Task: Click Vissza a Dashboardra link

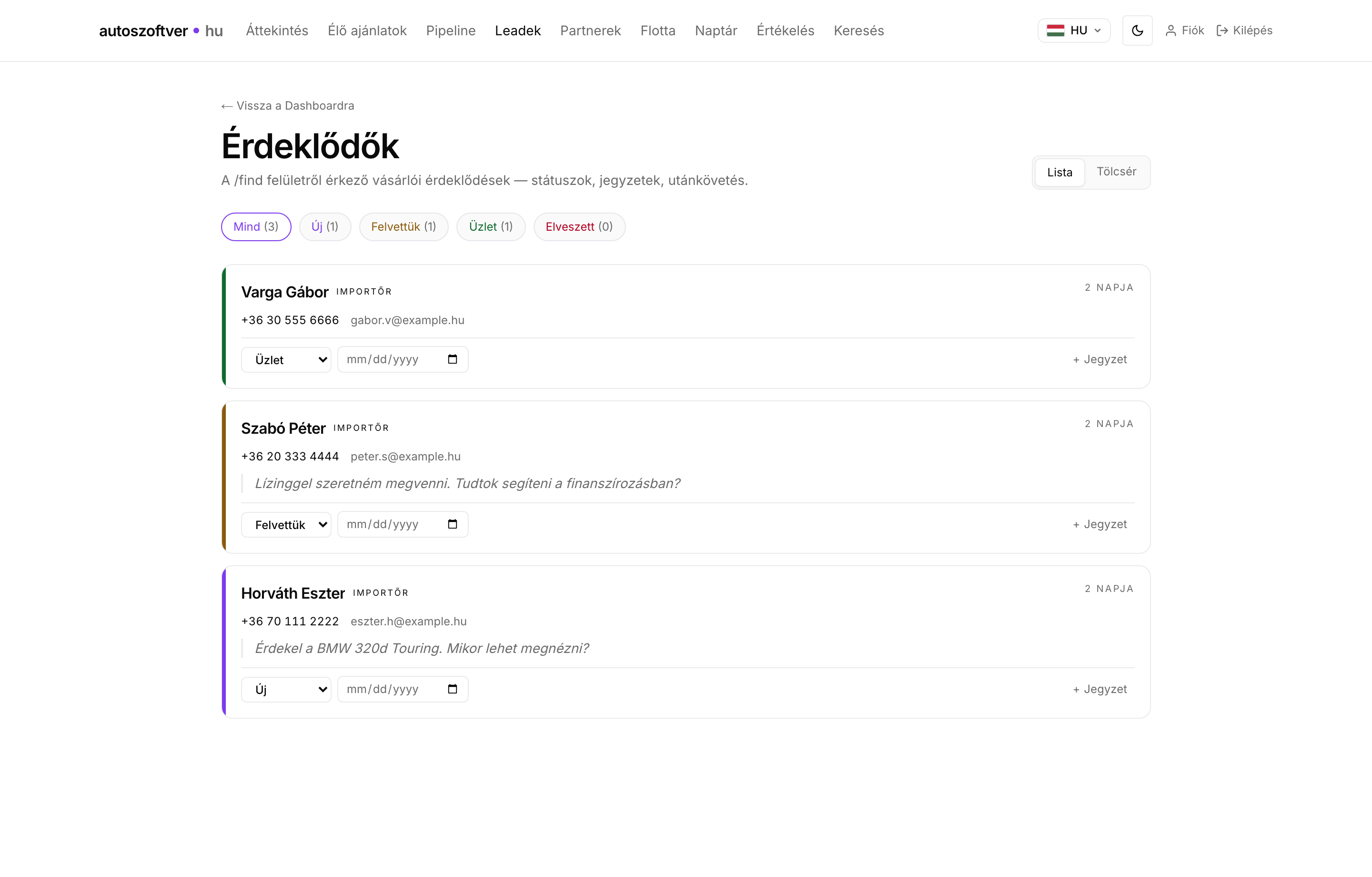Action: pos(288,106)
